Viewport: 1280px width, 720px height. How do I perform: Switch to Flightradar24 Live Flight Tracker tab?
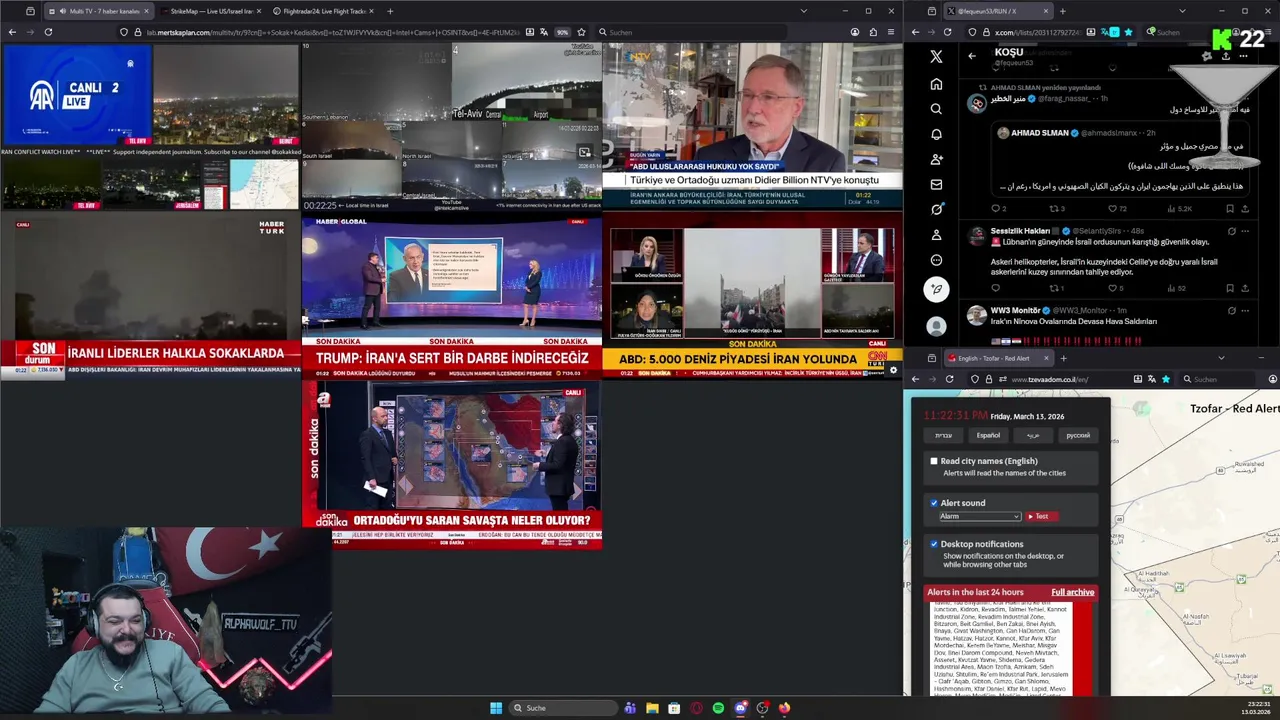click(x=323, y=11)
